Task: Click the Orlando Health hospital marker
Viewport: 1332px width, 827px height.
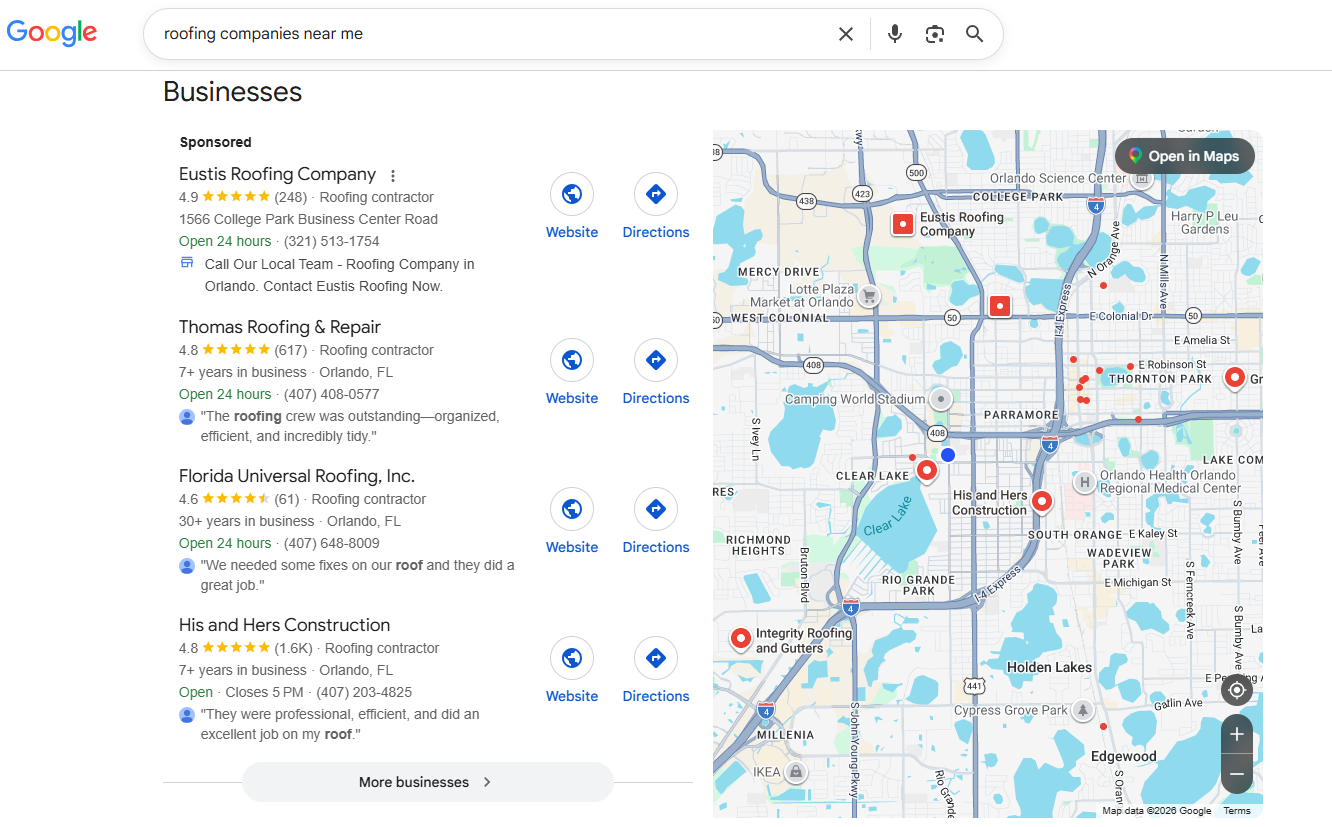Action: pos(1085,483)
